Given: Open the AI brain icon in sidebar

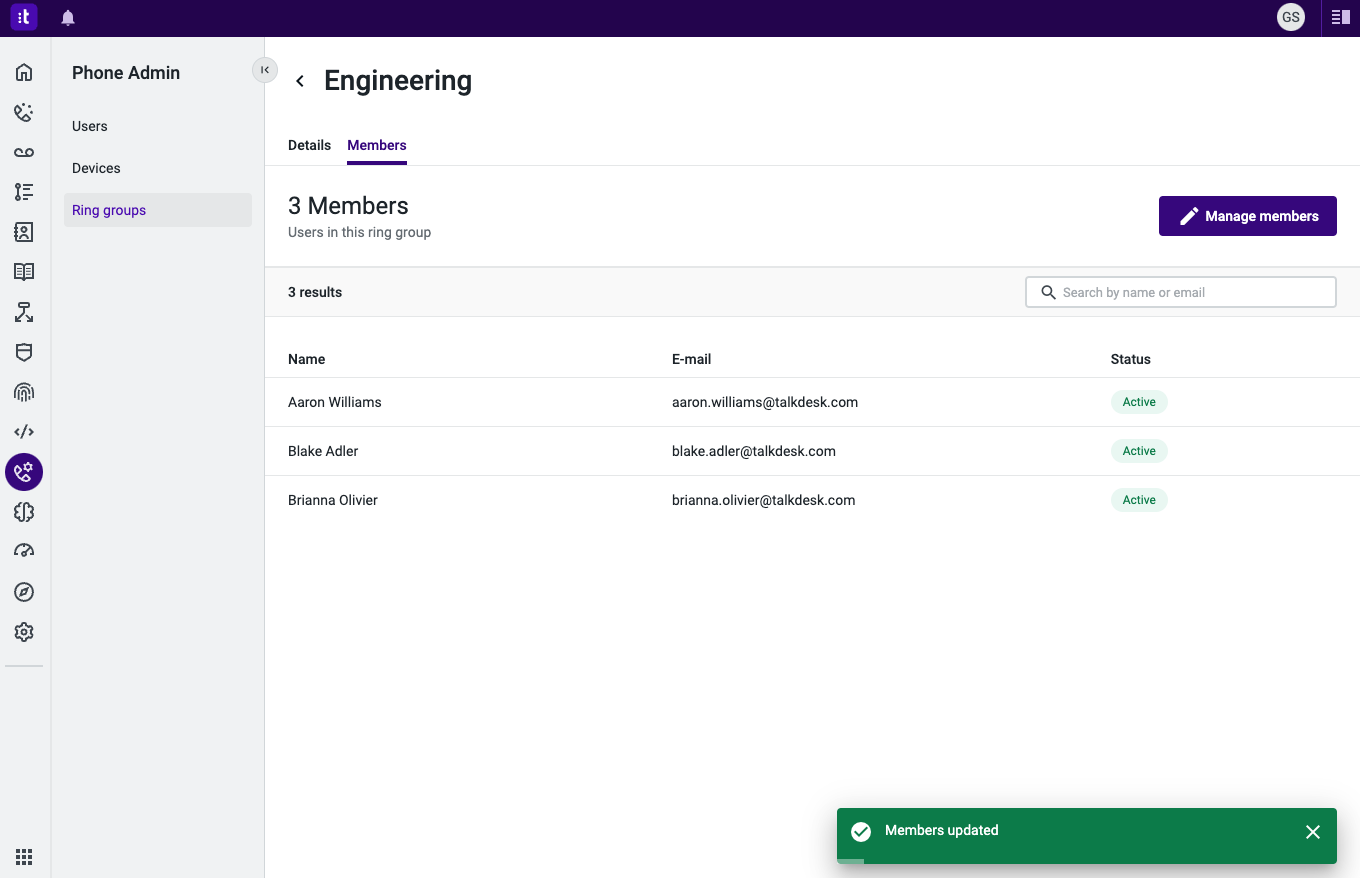Looking at the screenshot, I should (x=24, y=512).
